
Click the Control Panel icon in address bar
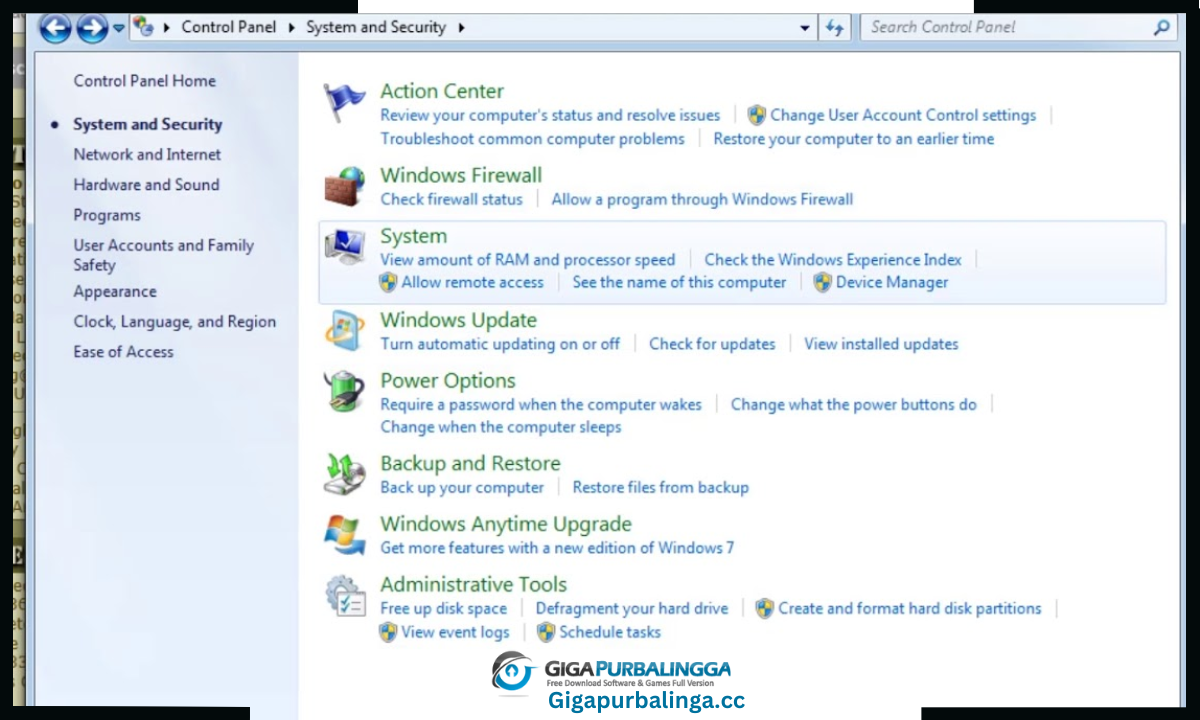pos(143,27)
